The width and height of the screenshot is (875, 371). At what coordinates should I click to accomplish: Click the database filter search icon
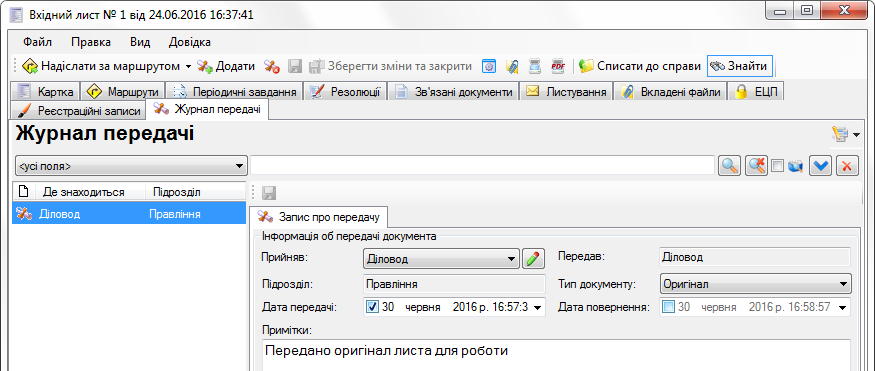(795, 166)
